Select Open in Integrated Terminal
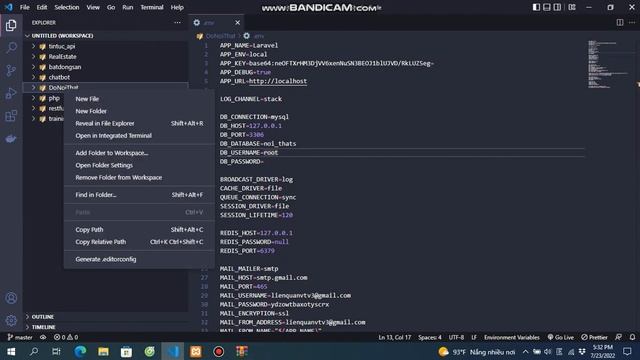Screen dimensions: 640x360 (139, 136)
